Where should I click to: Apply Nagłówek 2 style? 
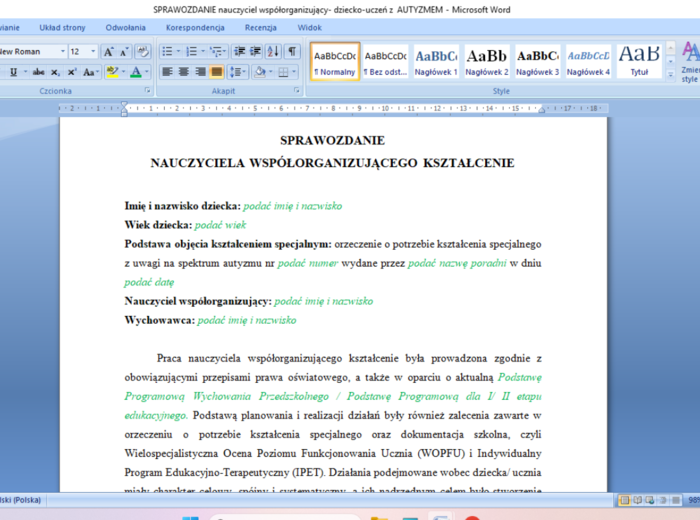[x=487, y=62]
